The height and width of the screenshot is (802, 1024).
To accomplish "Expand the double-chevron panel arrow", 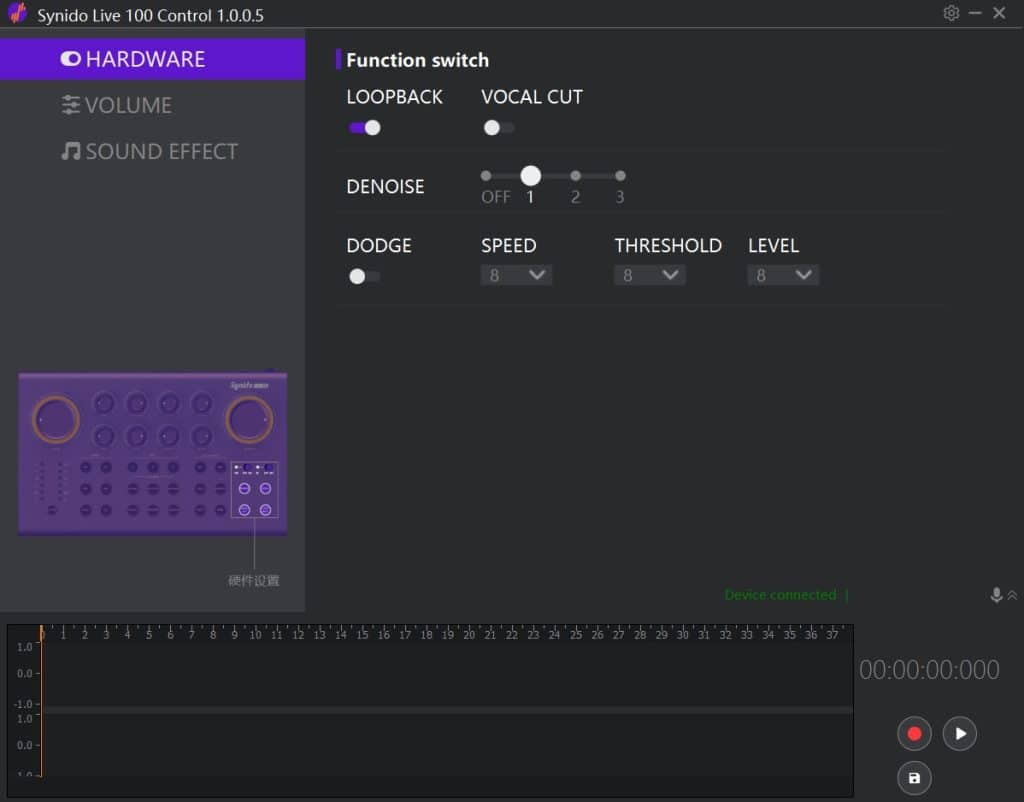I will [1012, 595].
